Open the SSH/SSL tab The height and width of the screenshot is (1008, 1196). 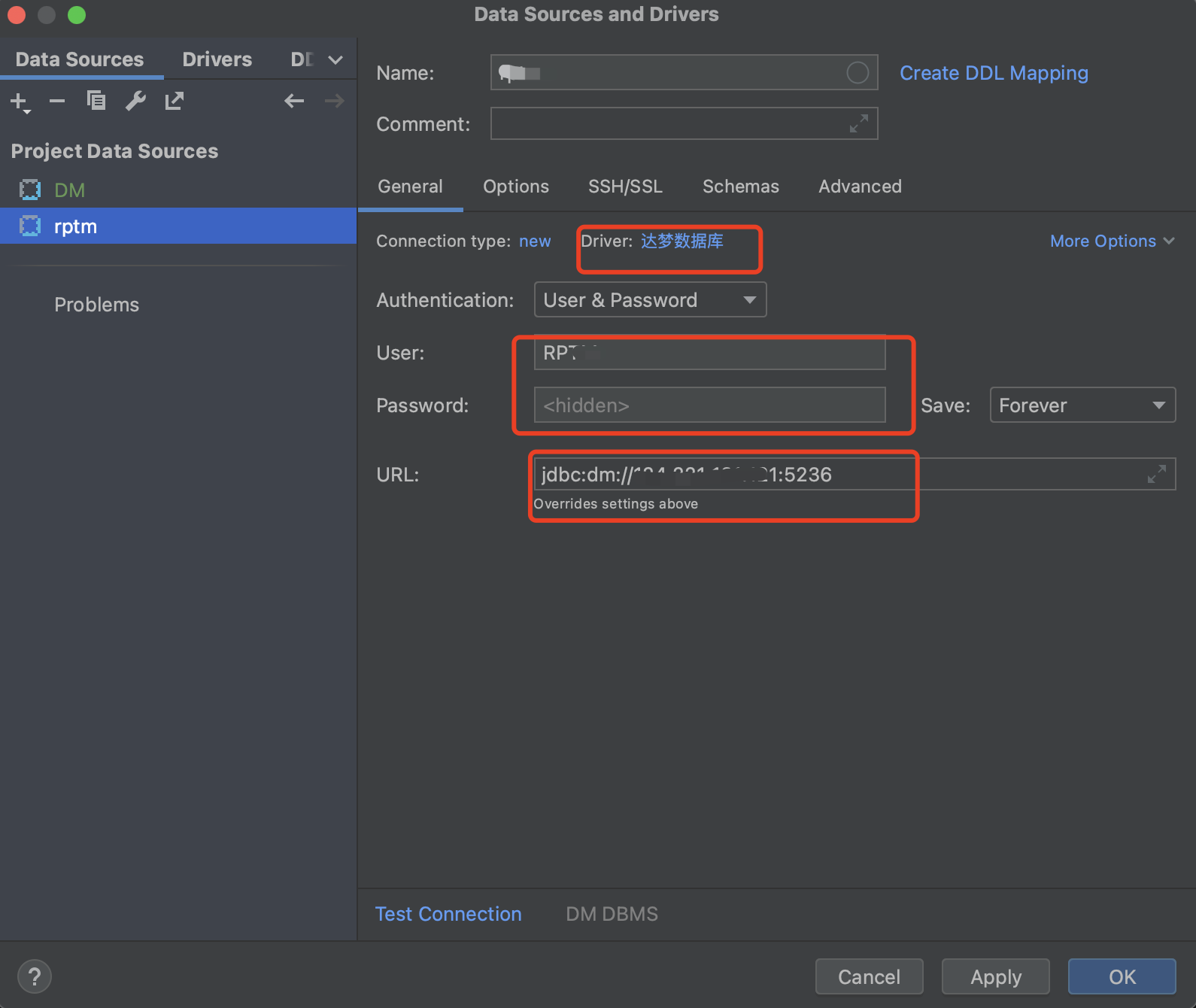pyautogui.click(x=625, y=187)
